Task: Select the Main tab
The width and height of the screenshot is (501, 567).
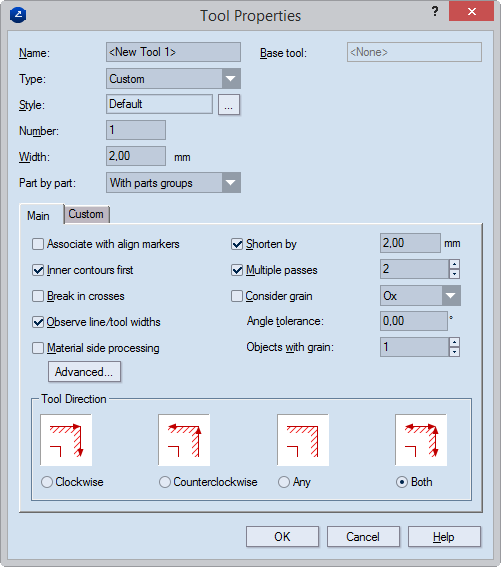Action: (x=39, y=216)
